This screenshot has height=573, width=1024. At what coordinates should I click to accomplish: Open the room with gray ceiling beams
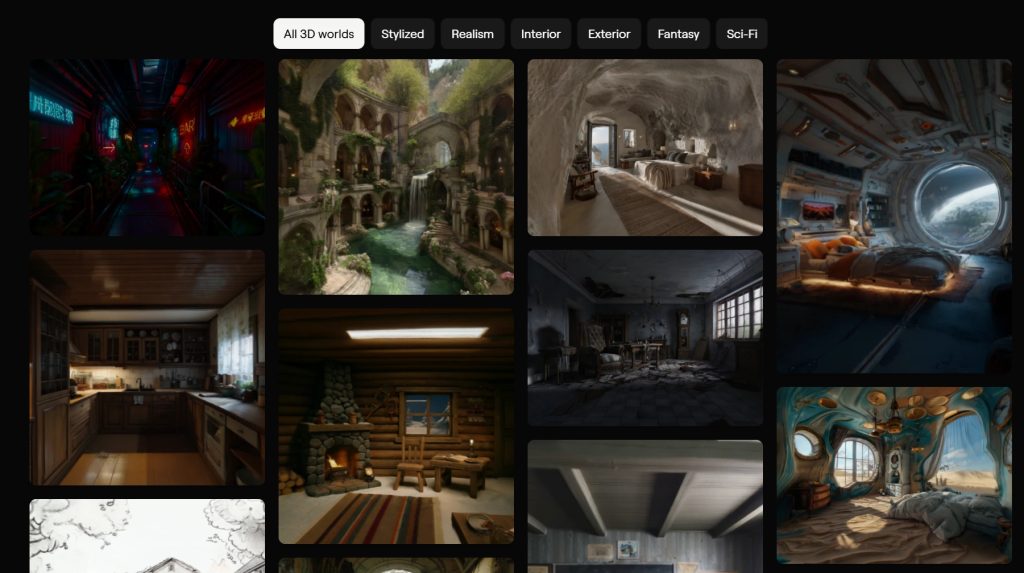pyautogui.click(x=645, y=506)
